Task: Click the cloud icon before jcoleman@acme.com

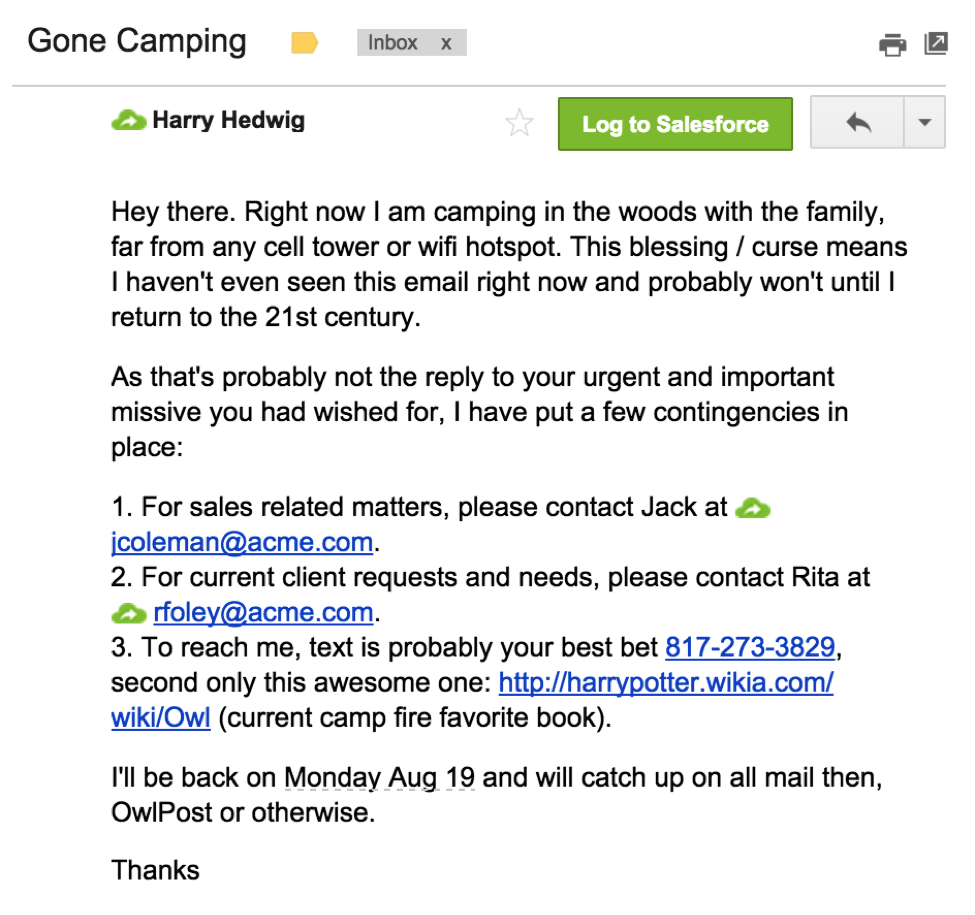Action: pyautogui.click(x=752, y=508)
